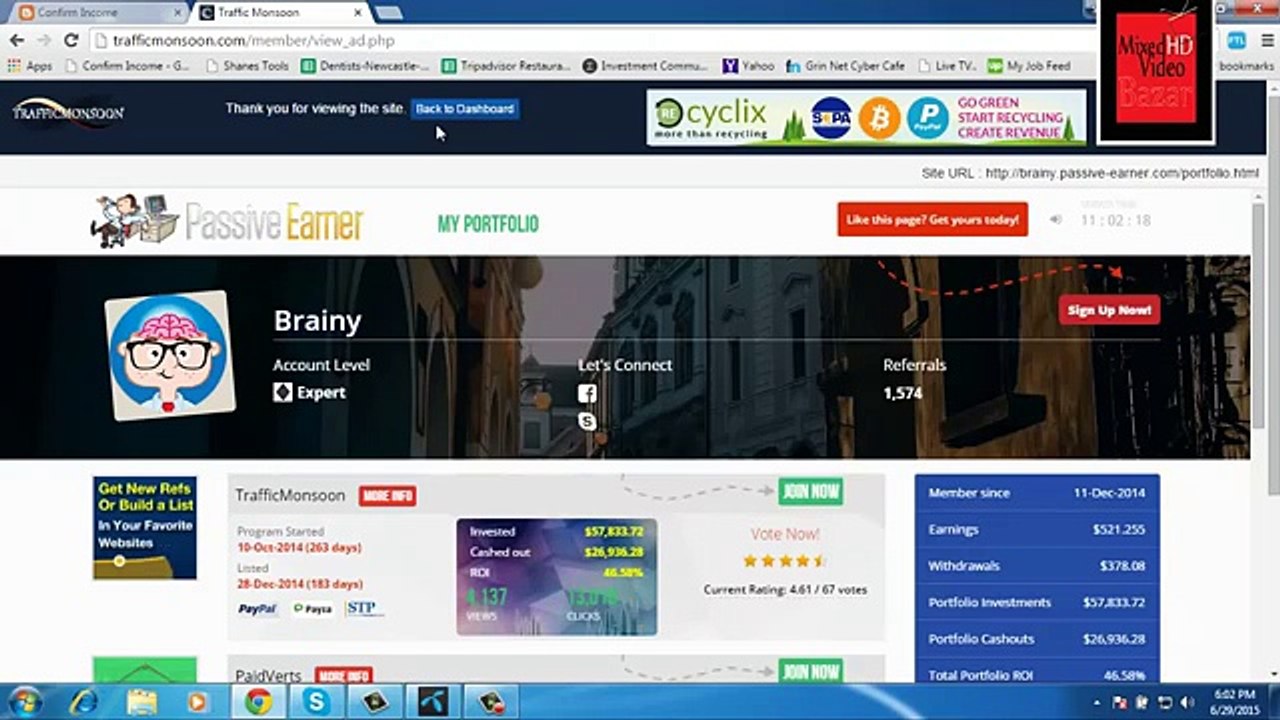1280x720 pixels.
Task: Open Yahoo bookmark
Action: click(748, 66)
